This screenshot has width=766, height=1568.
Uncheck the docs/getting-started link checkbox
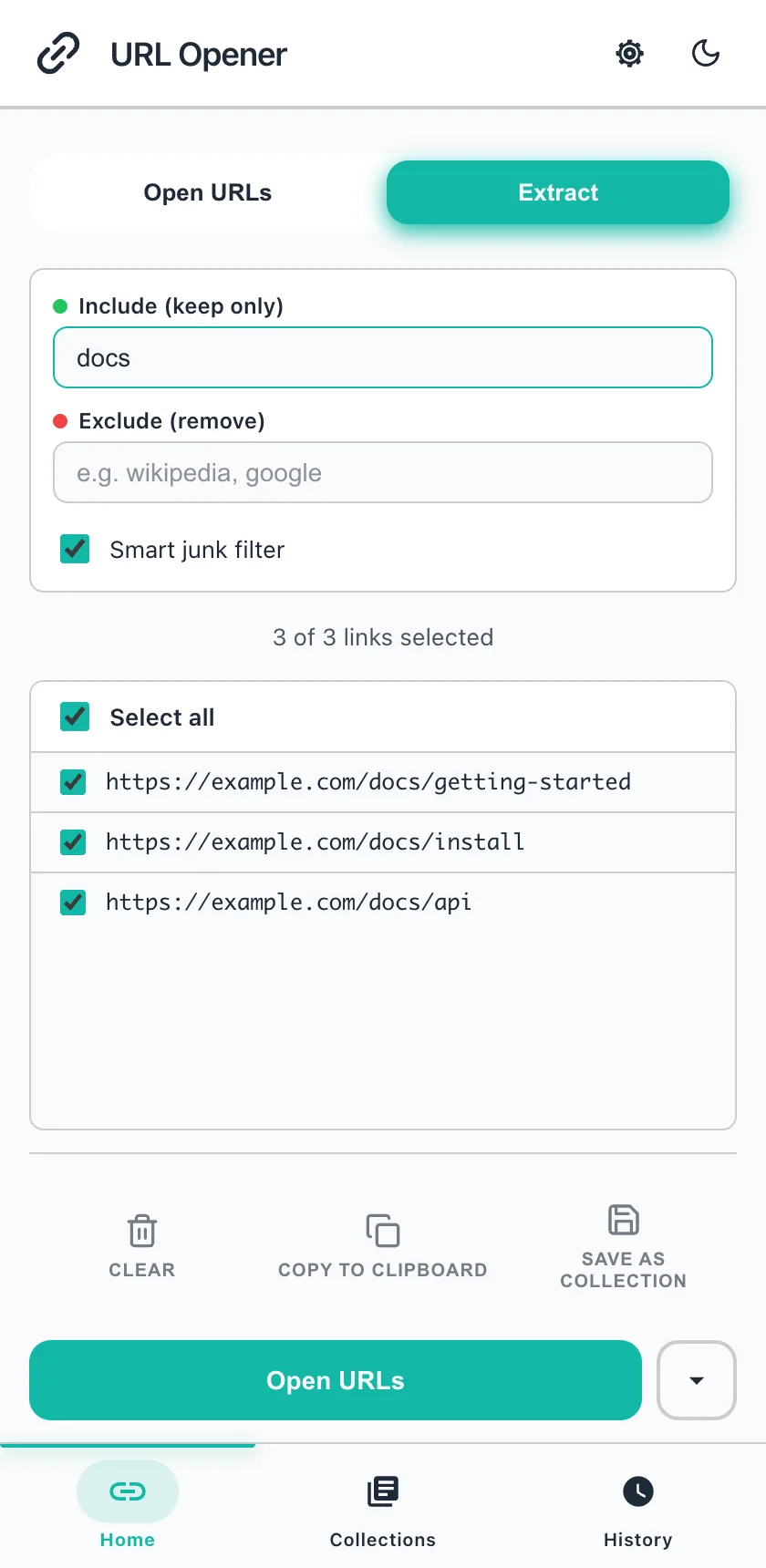point(73,782)
